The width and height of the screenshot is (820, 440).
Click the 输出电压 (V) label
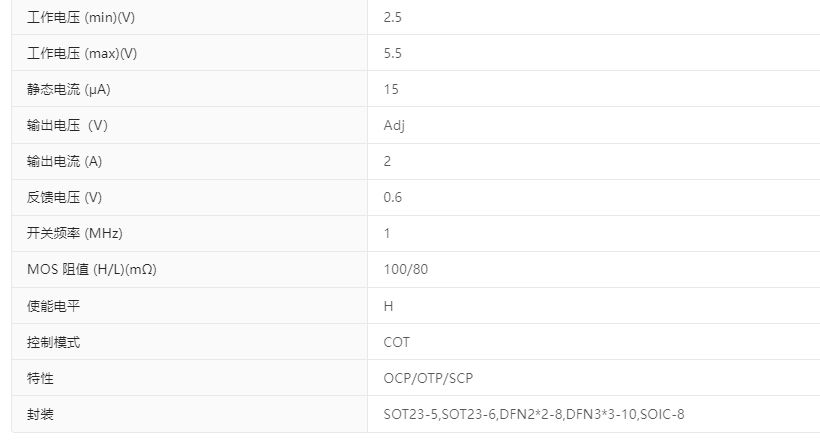[x=67, y=125]
